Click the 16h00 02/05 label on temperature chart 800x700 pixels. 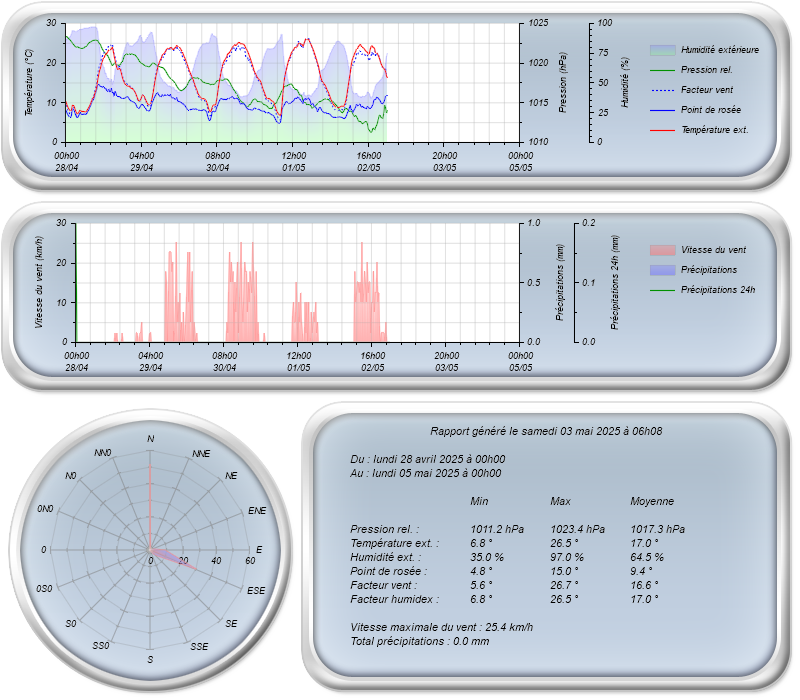(368, 162)
